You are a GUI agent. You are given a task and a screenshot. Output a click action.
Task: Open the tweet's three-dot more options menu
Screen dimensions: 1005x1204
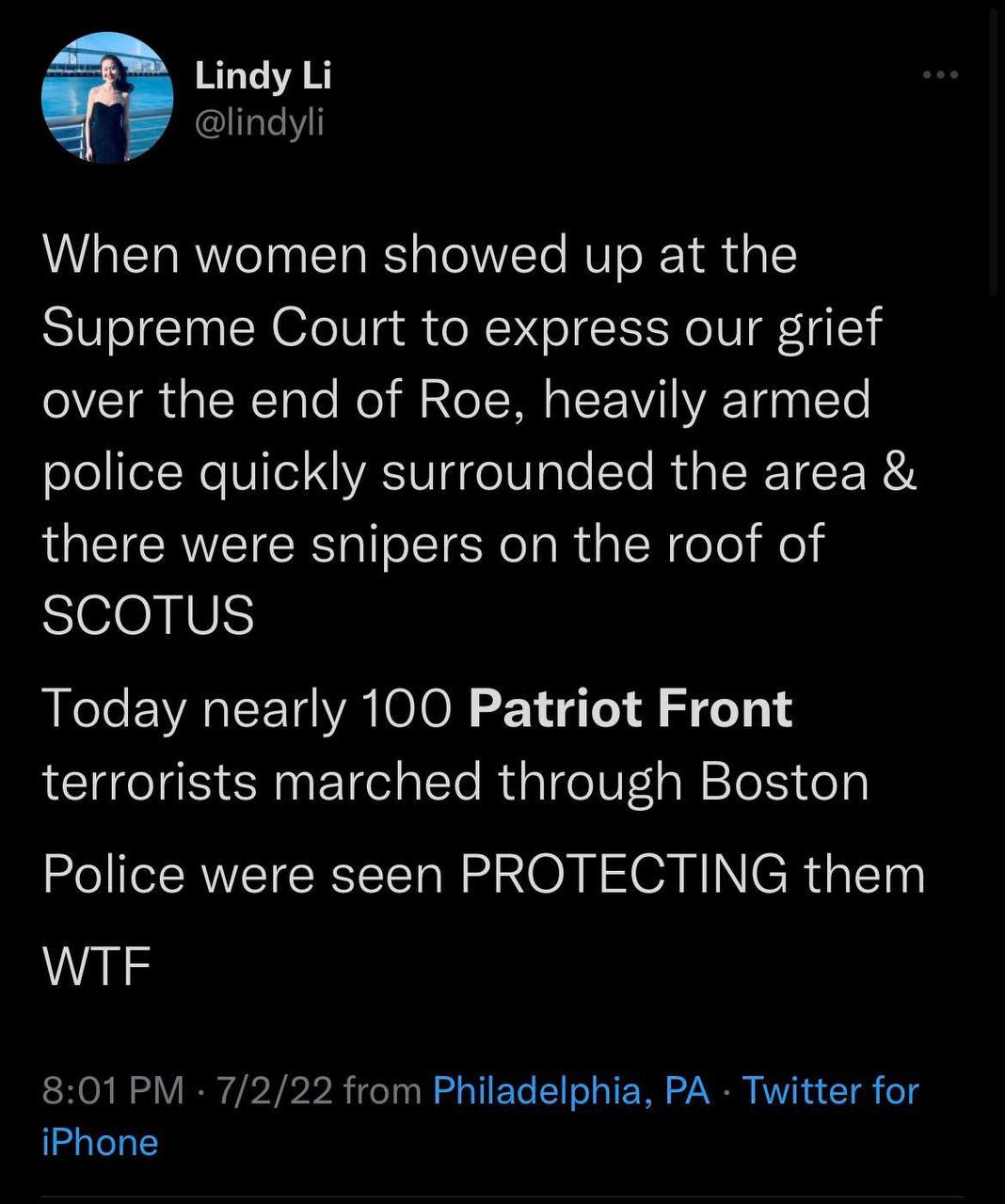coord(940,74)
